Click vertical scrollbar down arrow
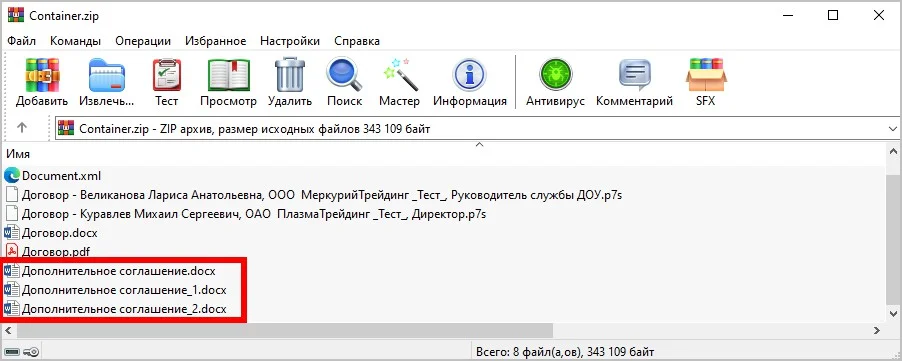Viewport: 902px width, 361px height. (x=893, y=313)
